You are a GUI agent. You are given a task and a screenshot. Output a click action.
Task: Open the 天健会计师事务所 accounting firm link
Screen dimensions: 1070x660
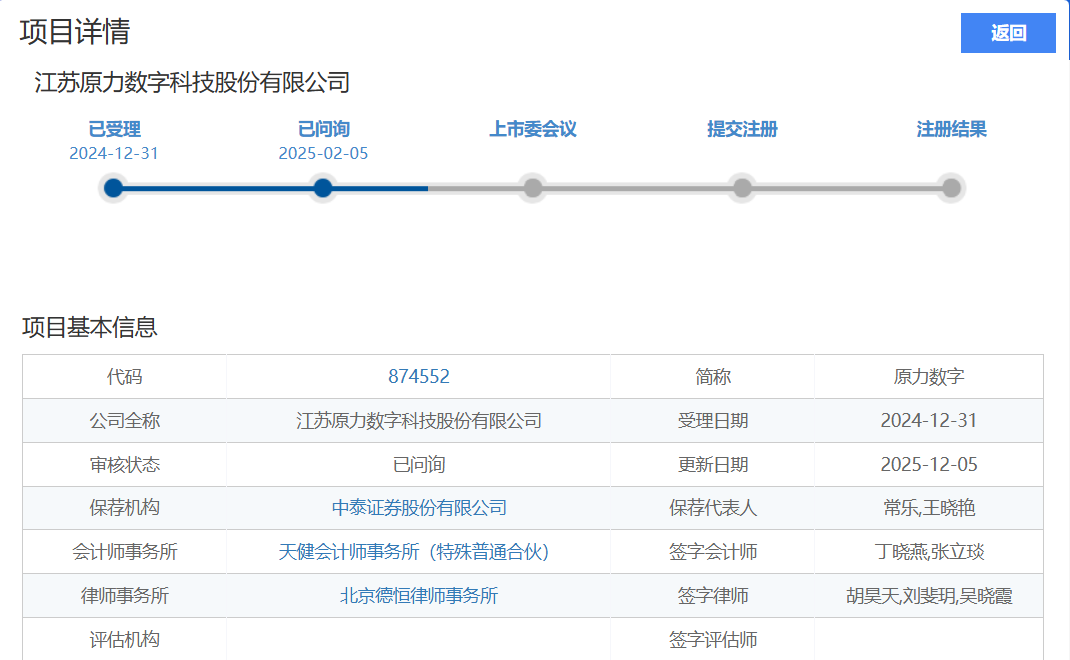click(x=418, y=551)
